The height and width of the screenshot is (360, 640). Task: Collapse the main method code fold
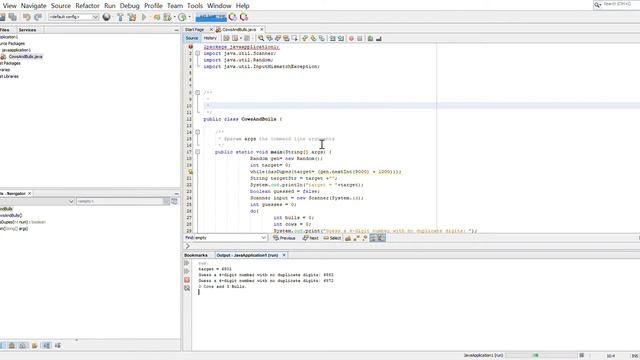[198, 152]
